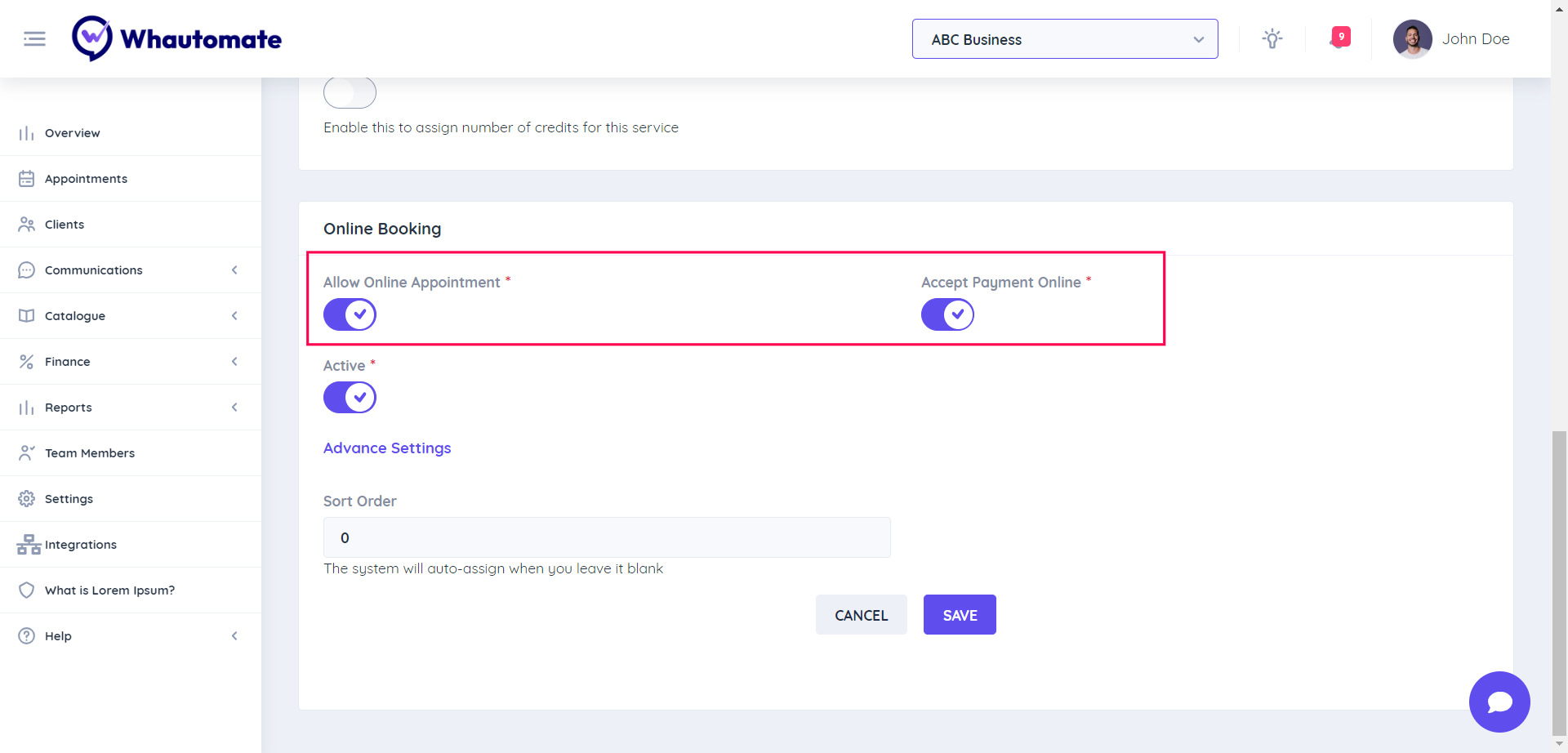
Task: Click the Settings gear icon in sidebar
Action: 27,499
